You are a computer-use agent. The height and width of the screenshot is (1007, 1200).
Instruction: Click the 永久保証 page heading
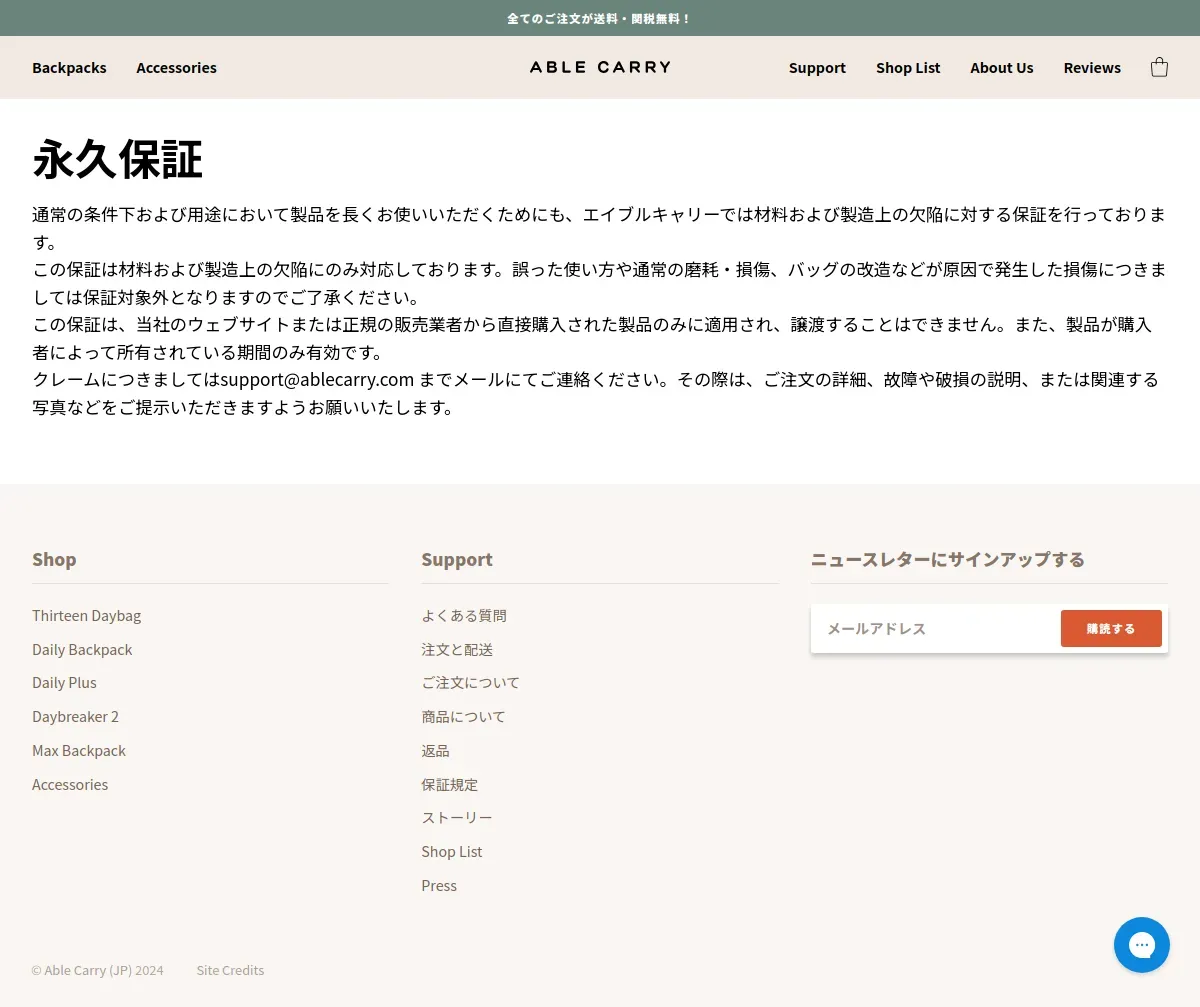click(x=118, y=160)
